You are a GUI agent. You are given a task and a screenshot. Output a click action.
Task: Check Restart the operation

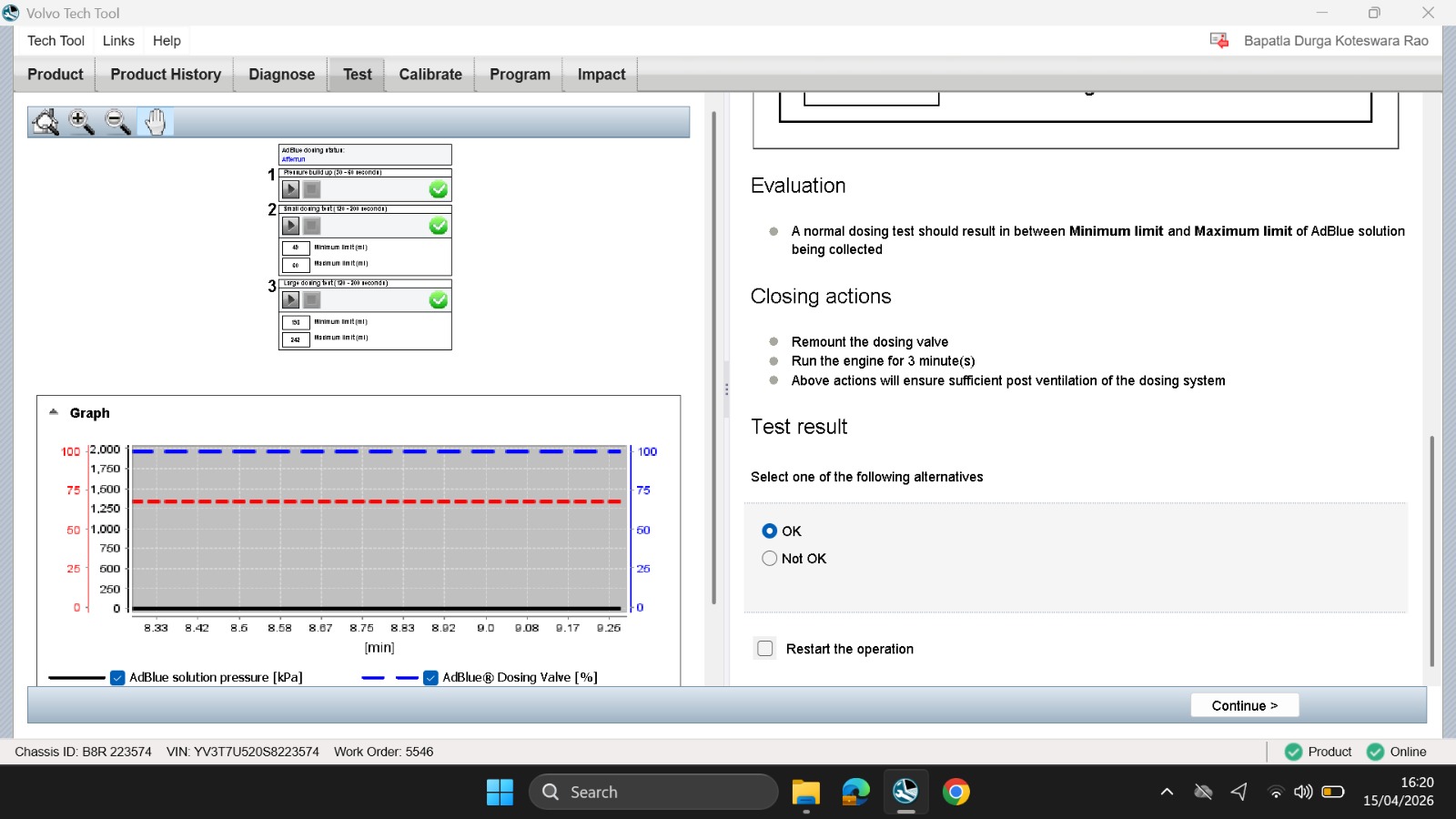pos(765,649)
